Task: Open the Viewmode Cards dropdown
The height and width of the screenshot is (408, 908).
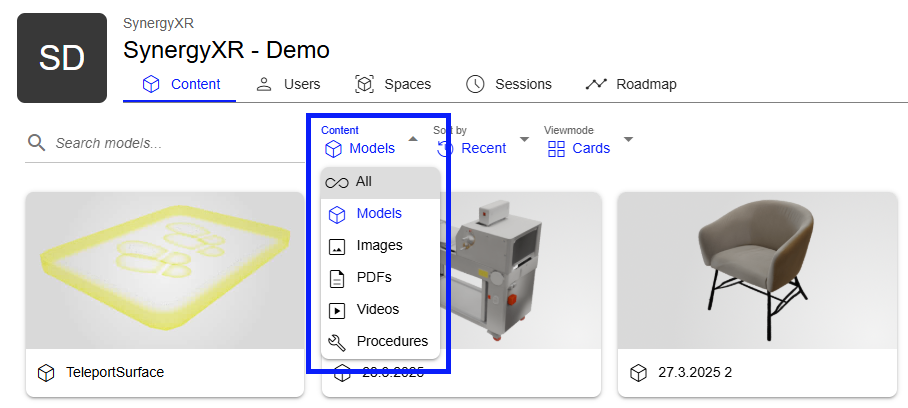Action: (x=590, y=141)
